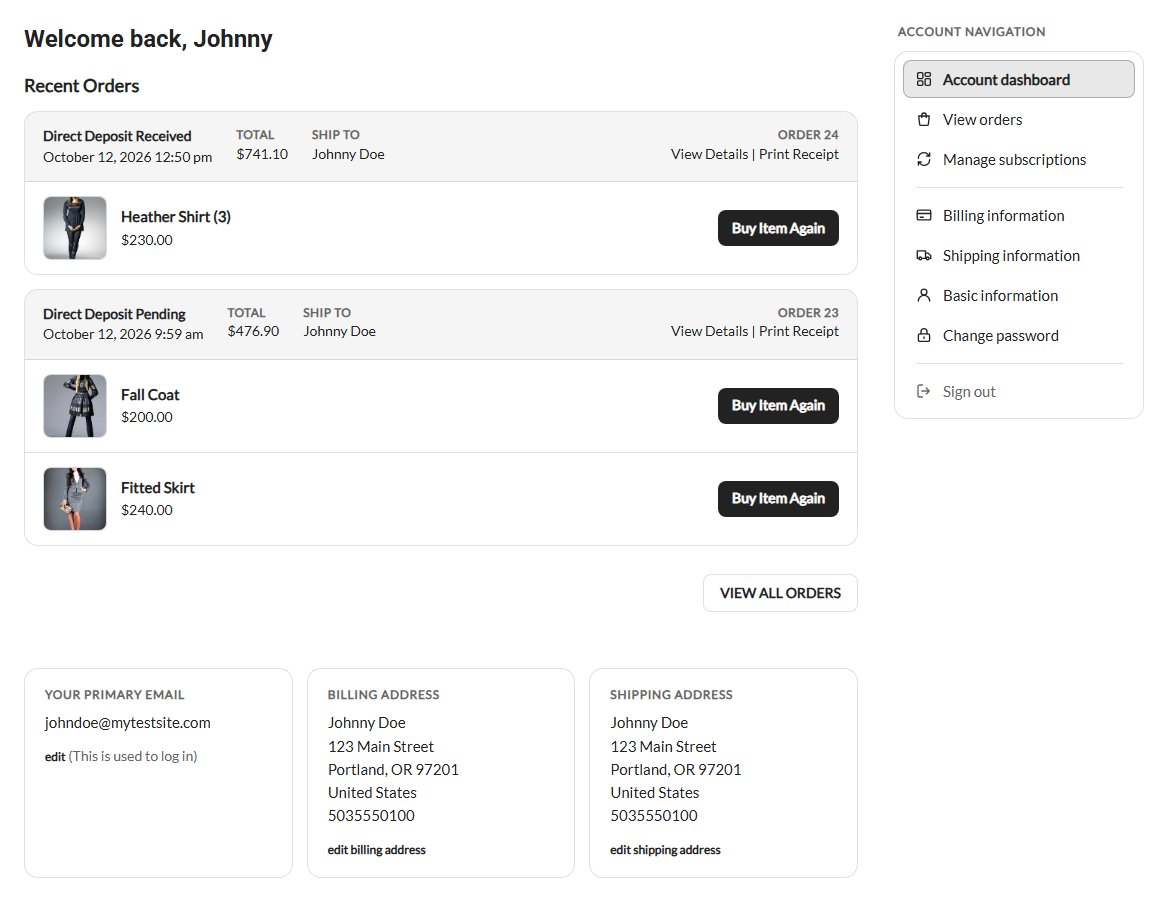The width and height of the screenshot is (1168, 902).
Task: View Details for Order 23
Action: pos(709,331)
